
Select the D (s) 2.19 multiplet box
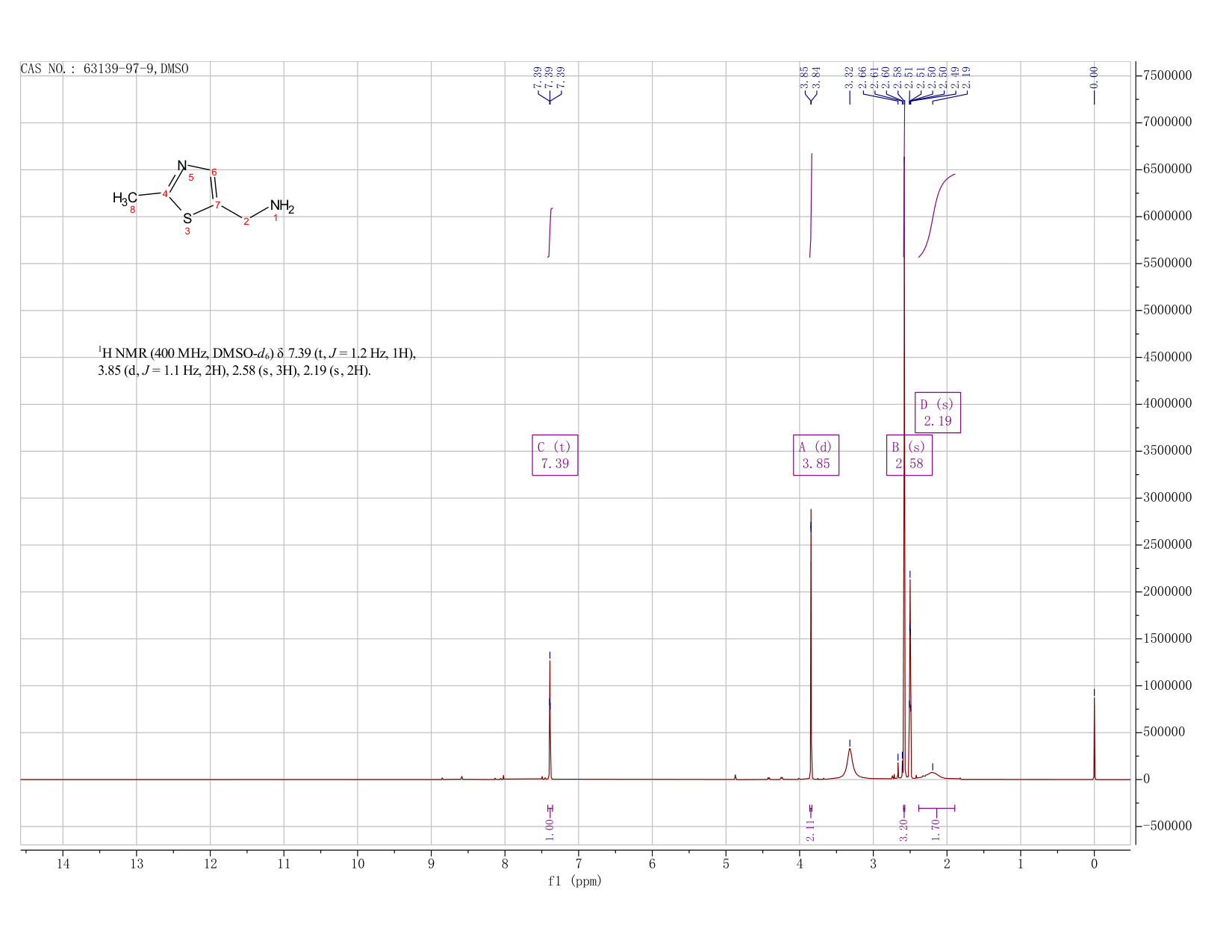pyautogui.click(x=938, y=412)
